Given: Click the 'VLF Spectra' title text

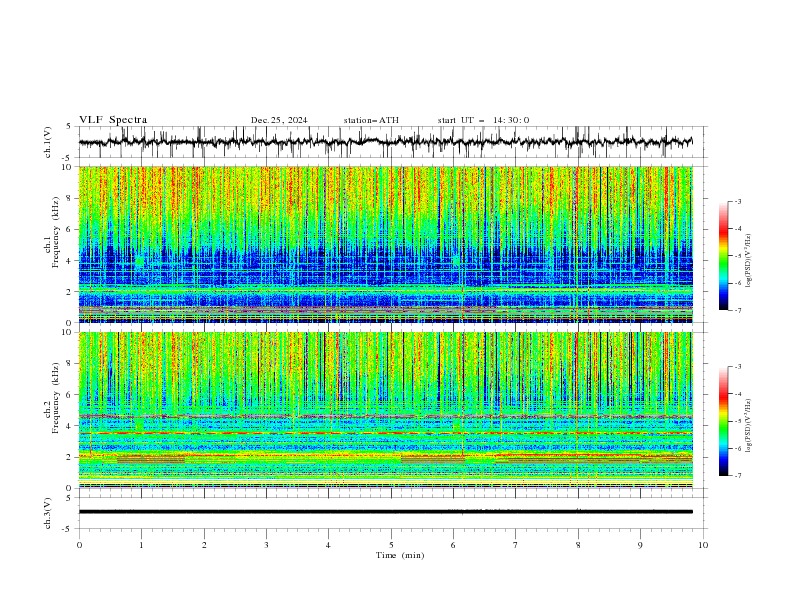Looking at the screenshot, I should pos(113,120).
